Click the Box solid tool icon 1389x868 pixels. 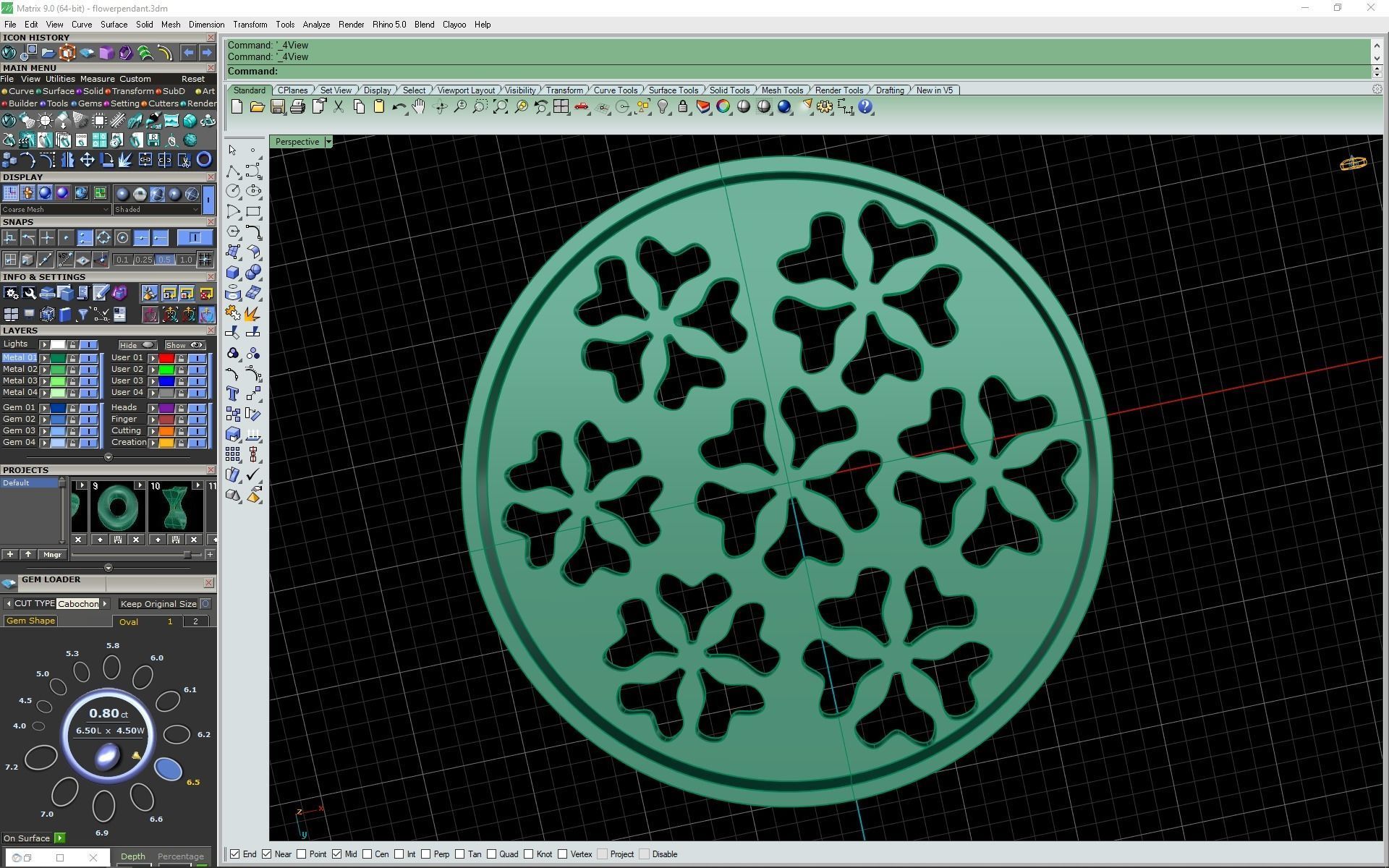click(232, 272)
